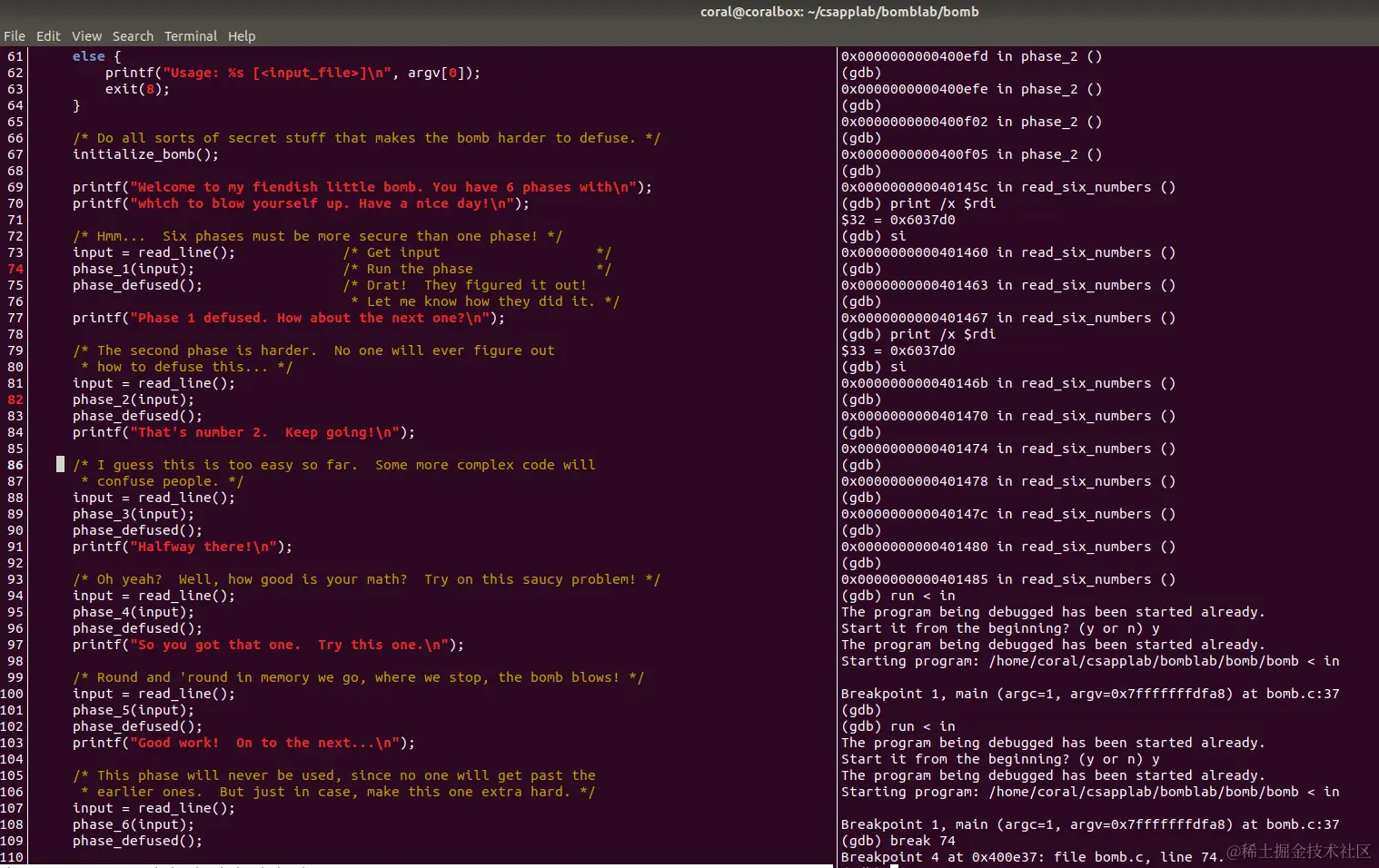
Task: Open the Edit menu
Action: point(48,36)
